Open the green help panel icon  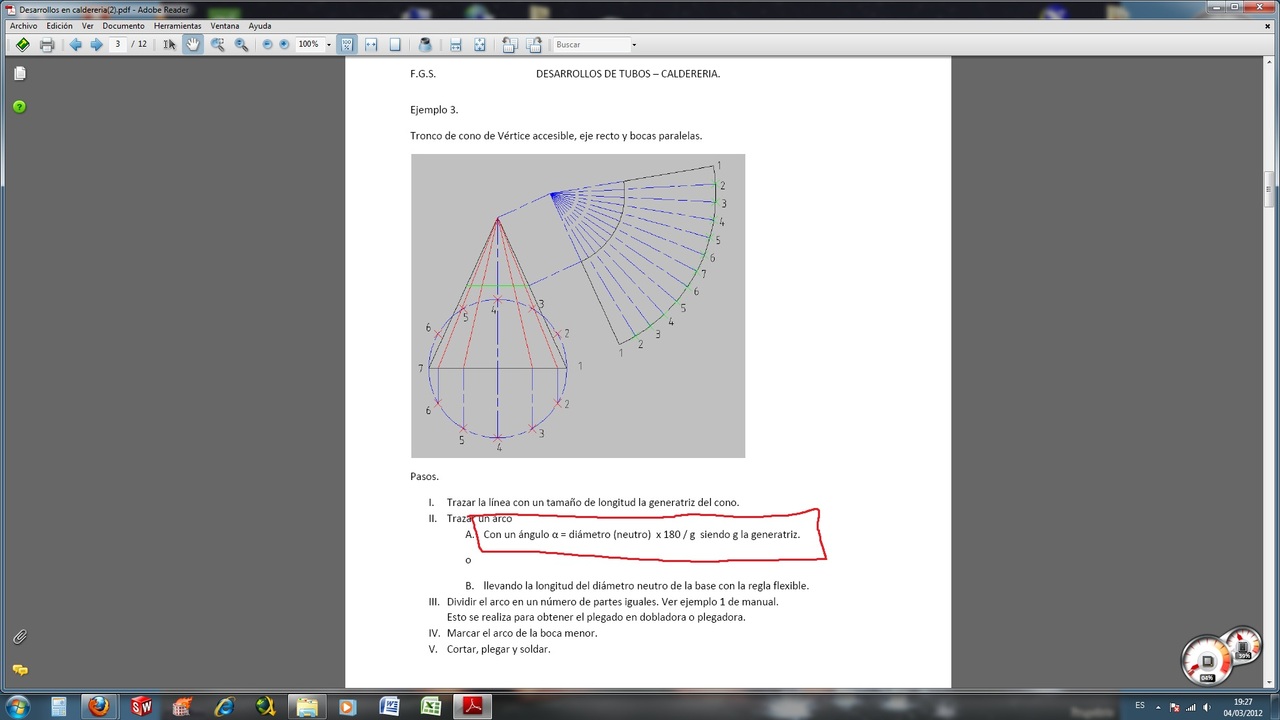19,107
